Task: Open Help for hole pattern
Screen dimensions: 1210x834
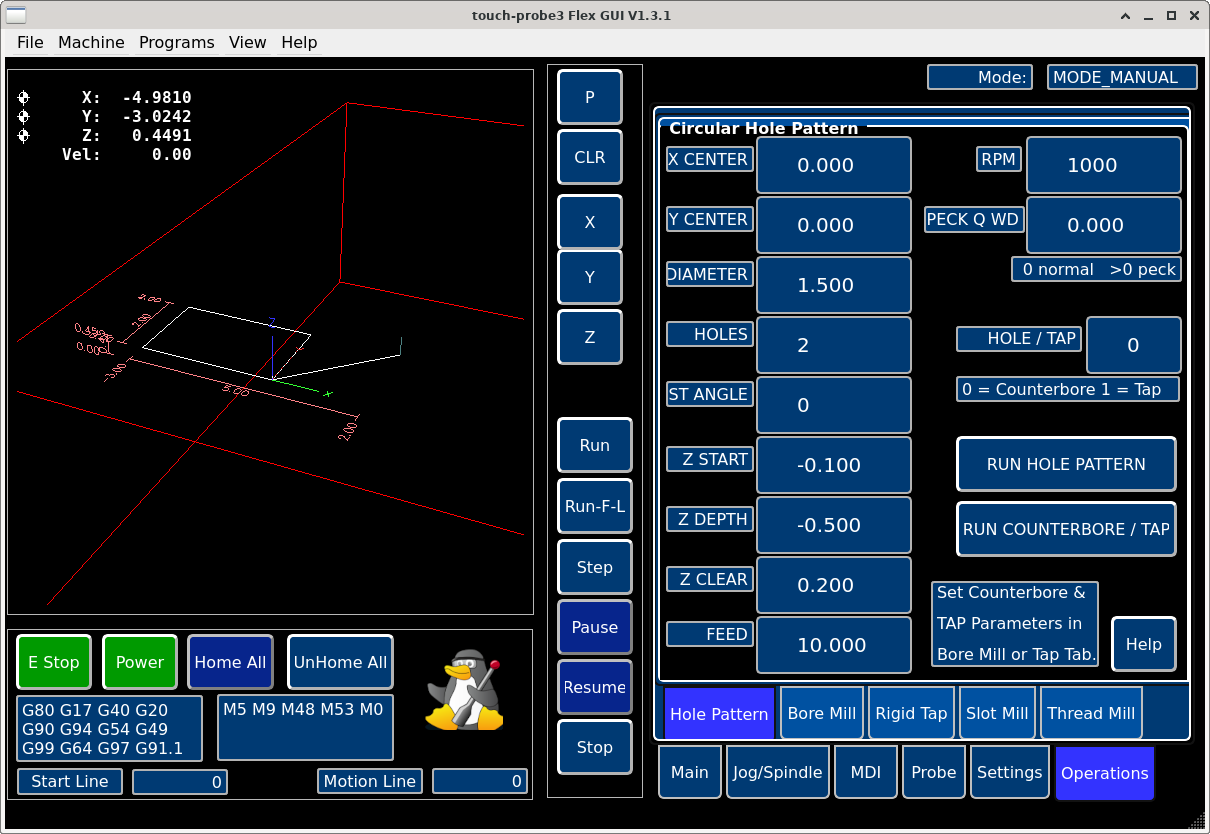Action: (1143, 644)
